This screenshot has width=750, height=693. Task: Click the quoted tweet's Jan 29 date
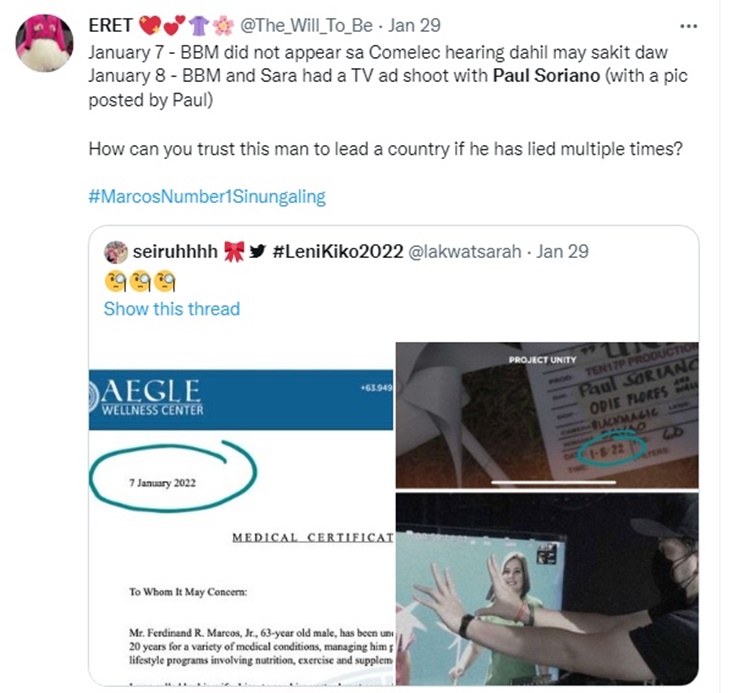562,252
